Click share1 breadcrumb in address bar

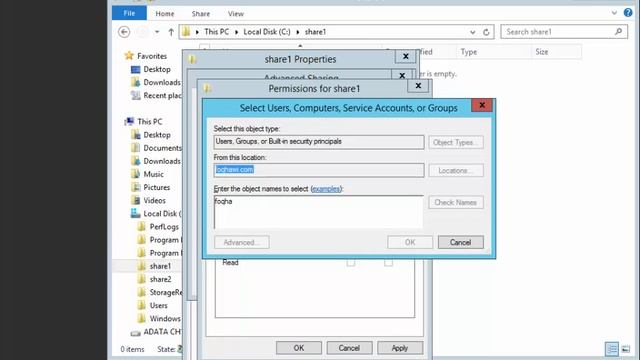click(316, 32)
